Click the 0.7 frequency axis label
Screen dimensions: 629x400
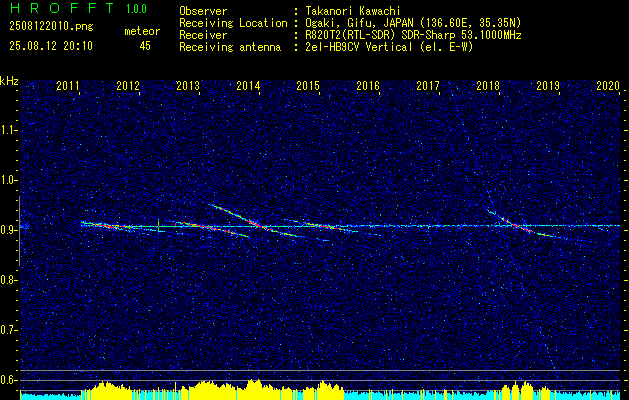(x=8, y=330)
